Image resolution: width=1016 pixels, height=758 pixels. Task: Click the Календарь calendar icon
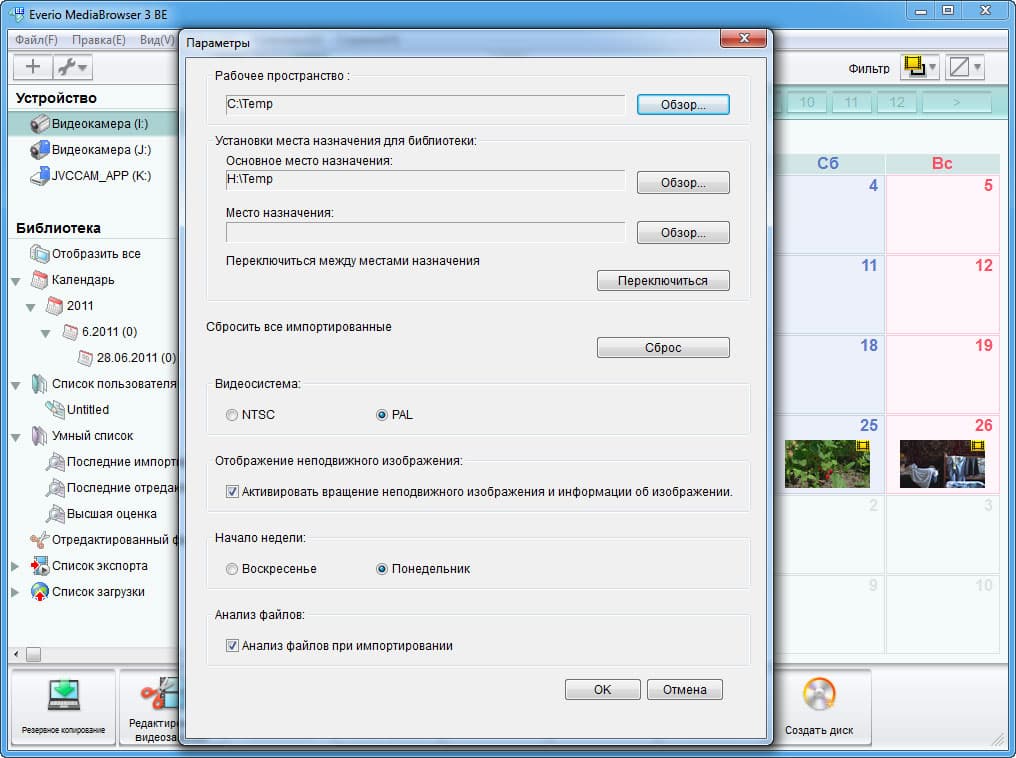tap(40, 280)
